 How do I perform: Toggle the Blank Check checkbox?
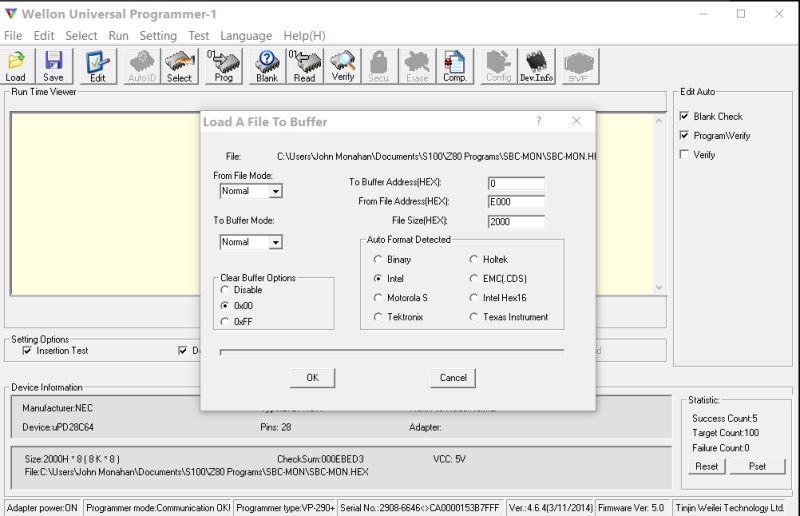[684, 116]
